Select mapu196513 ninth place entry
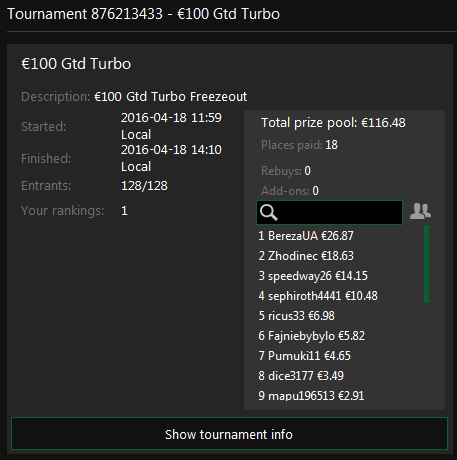The width and height of the screenshot is (457, 460). [x=311, y=396]
